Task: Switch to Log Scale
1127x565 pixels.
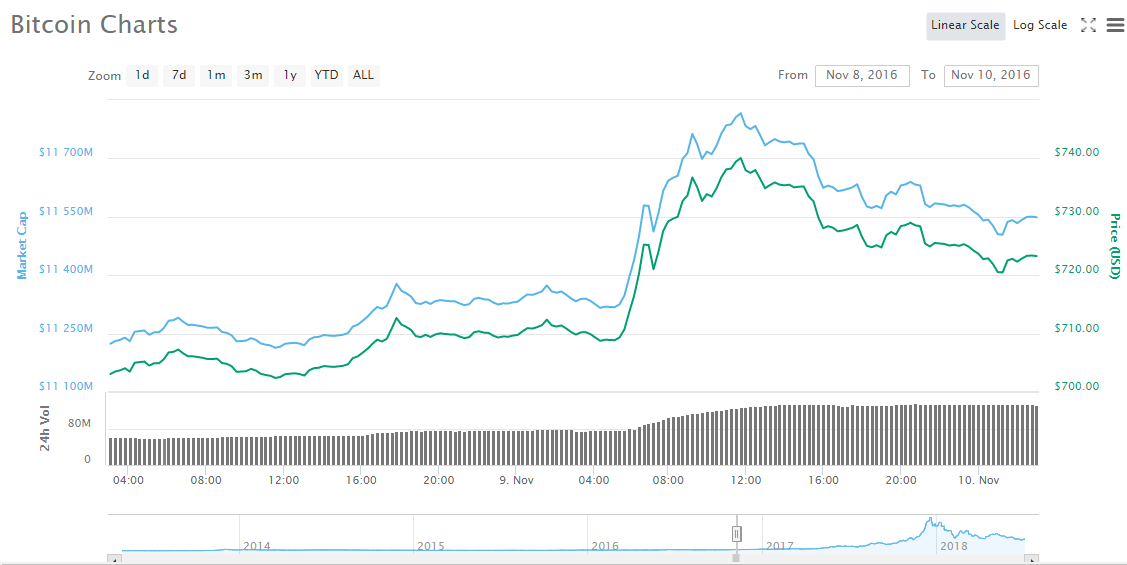Action: 1040,25
